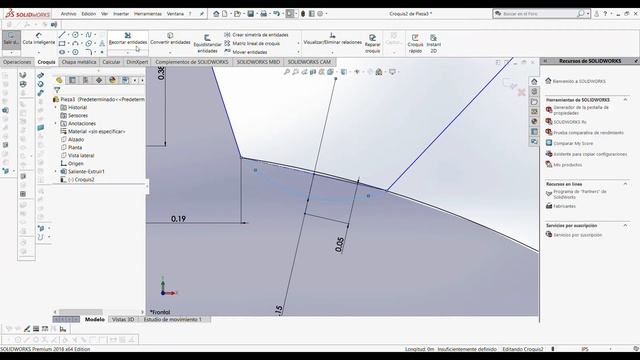Toggle Instant 2D
The width and height of the screenshot is (640, 360).
(x=433, y=44)
